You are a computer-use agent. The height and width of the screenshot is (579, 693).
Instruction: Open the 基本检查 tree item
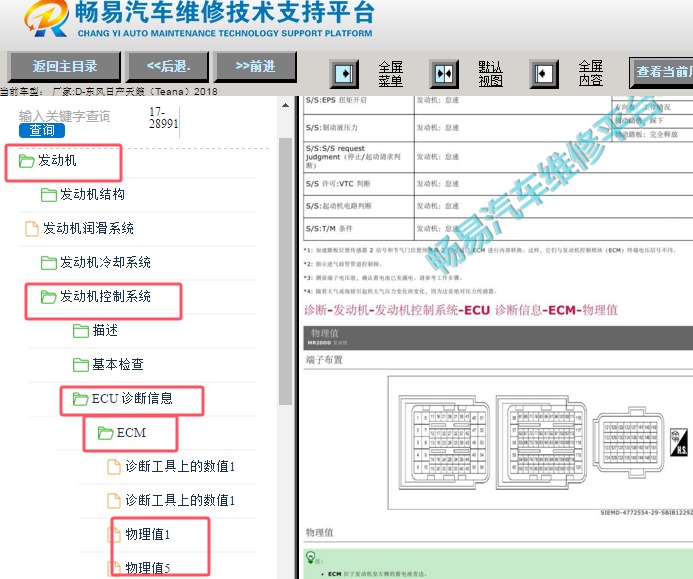tap(118, 364)
